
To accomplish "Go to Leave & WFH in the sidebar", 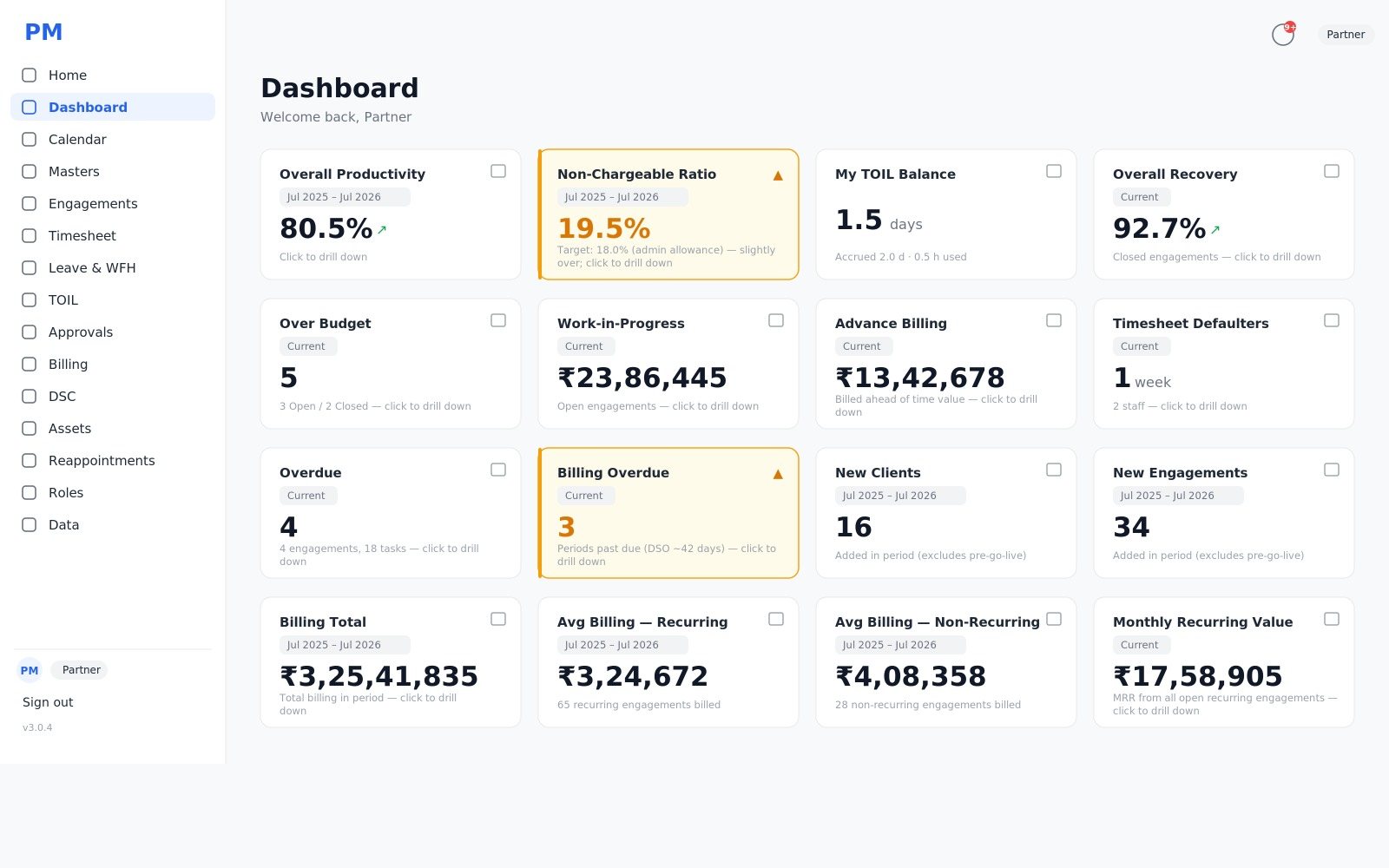I will click(x=113, y=268).
